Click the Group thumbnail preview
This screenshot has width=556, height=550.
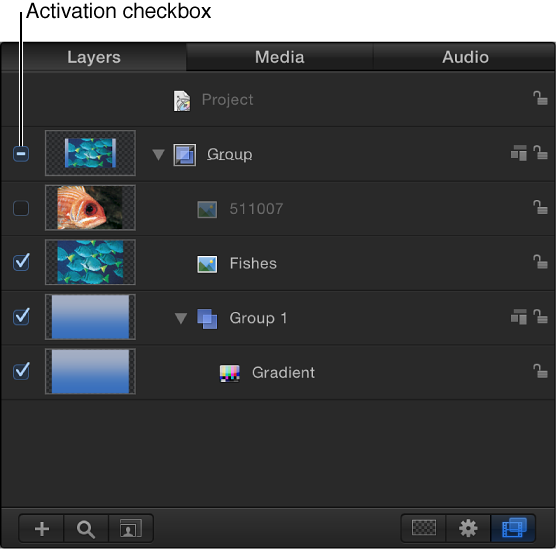(x=90, y=153)
